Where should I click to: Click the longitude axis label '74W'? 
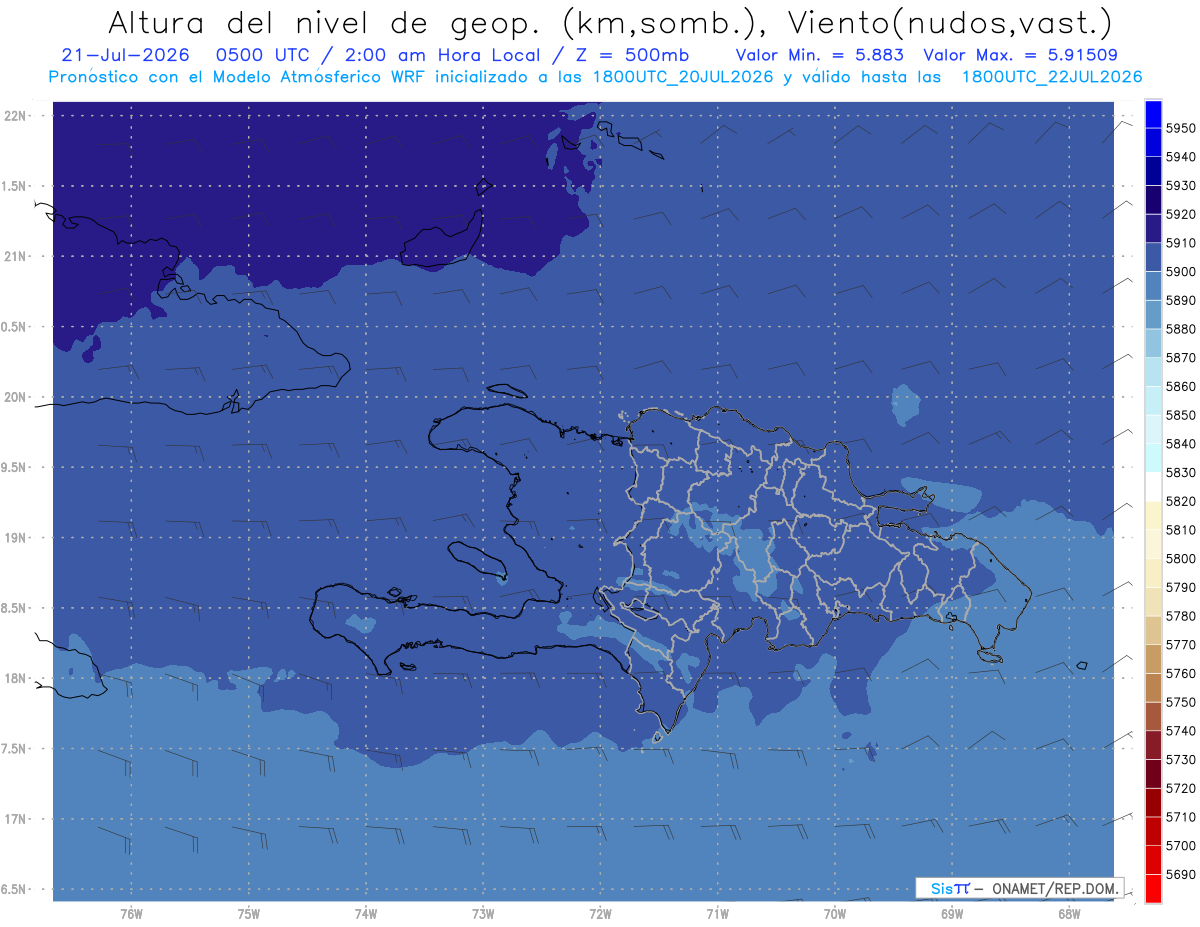pos(366,914)
